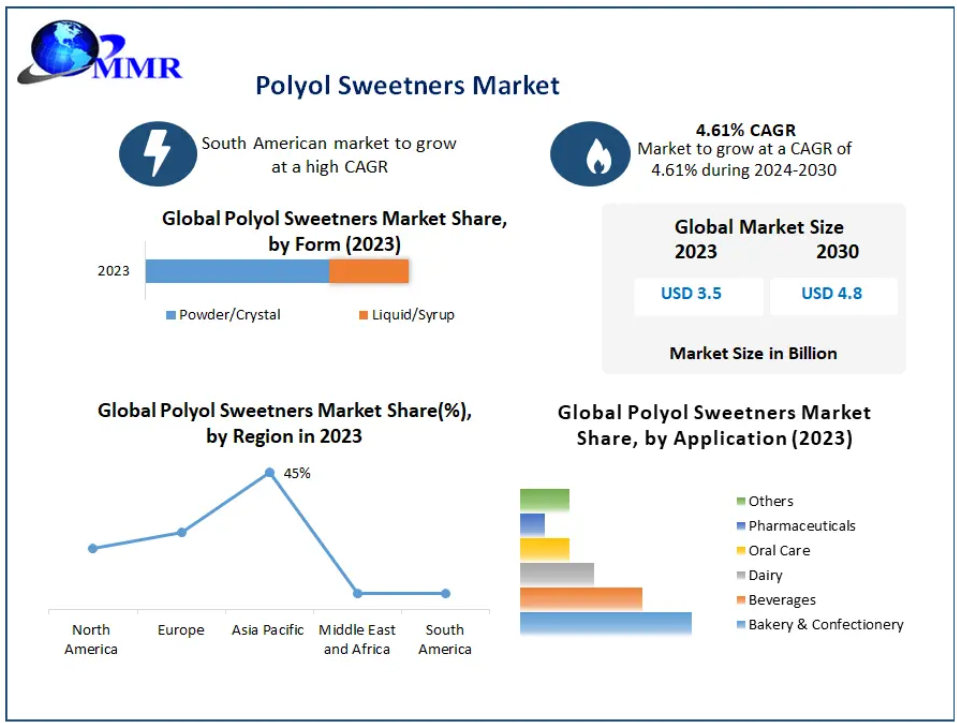Select the Pharmaceuticals legend marker

[x=740, y=526]
